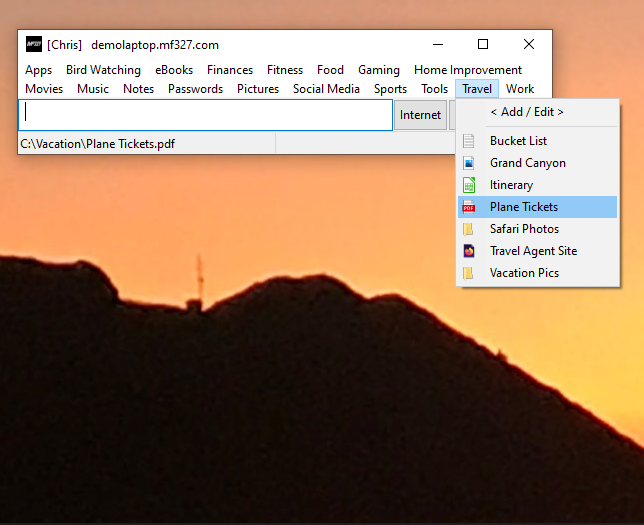Click the Bucket List document icon
644x525 pixels.
pyautogui.click(x=469, y=141)
